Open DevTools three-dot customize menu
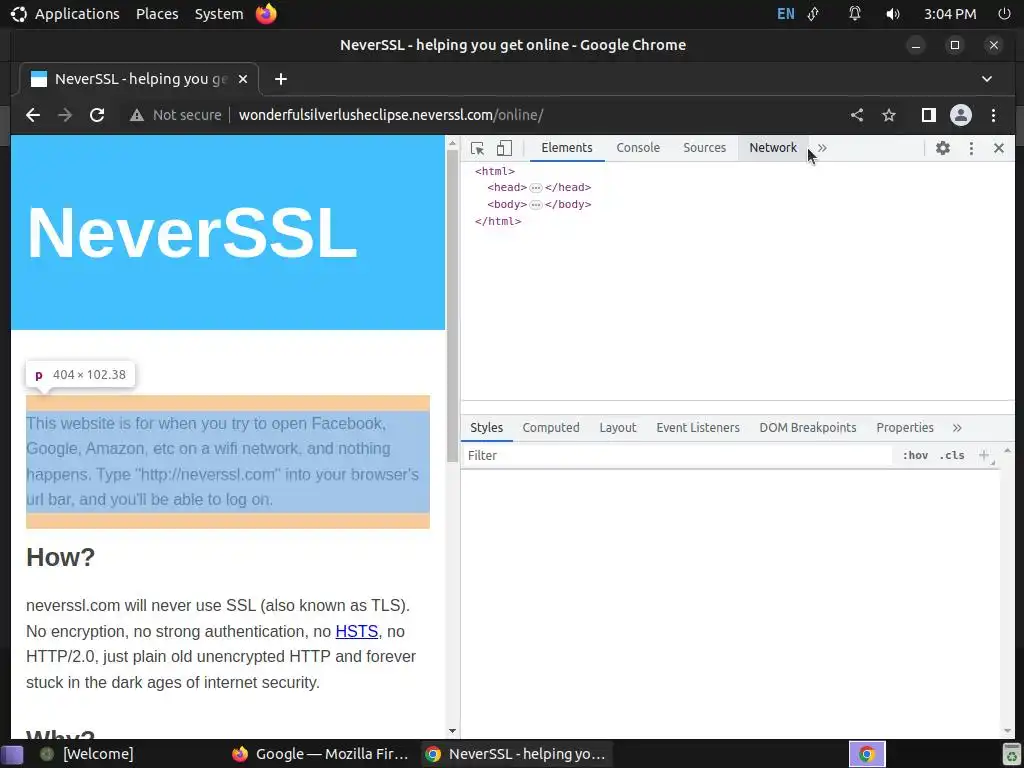Viewport: 1024px width, 768px height. [x=971, y=148]
